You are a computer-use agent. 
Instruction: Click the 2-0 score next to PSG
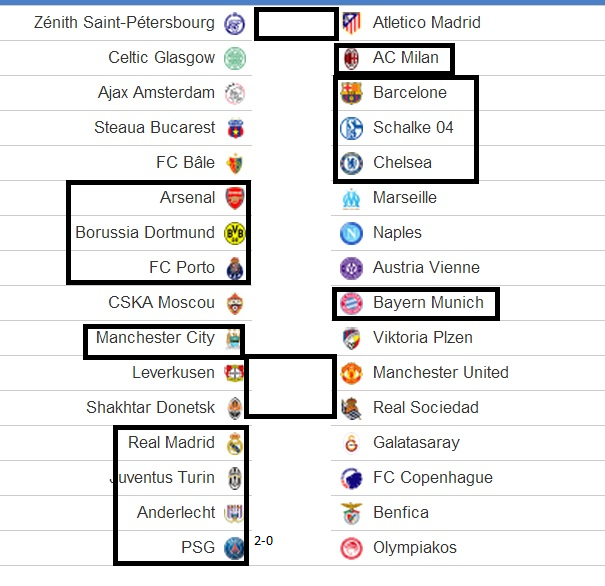pos(264,541)
